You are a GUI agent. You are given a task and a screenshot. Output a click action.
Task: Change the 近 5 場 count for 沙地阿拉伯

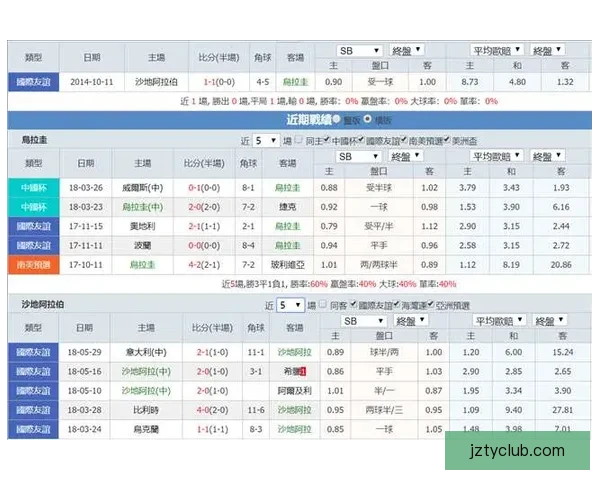click(290, 305)
